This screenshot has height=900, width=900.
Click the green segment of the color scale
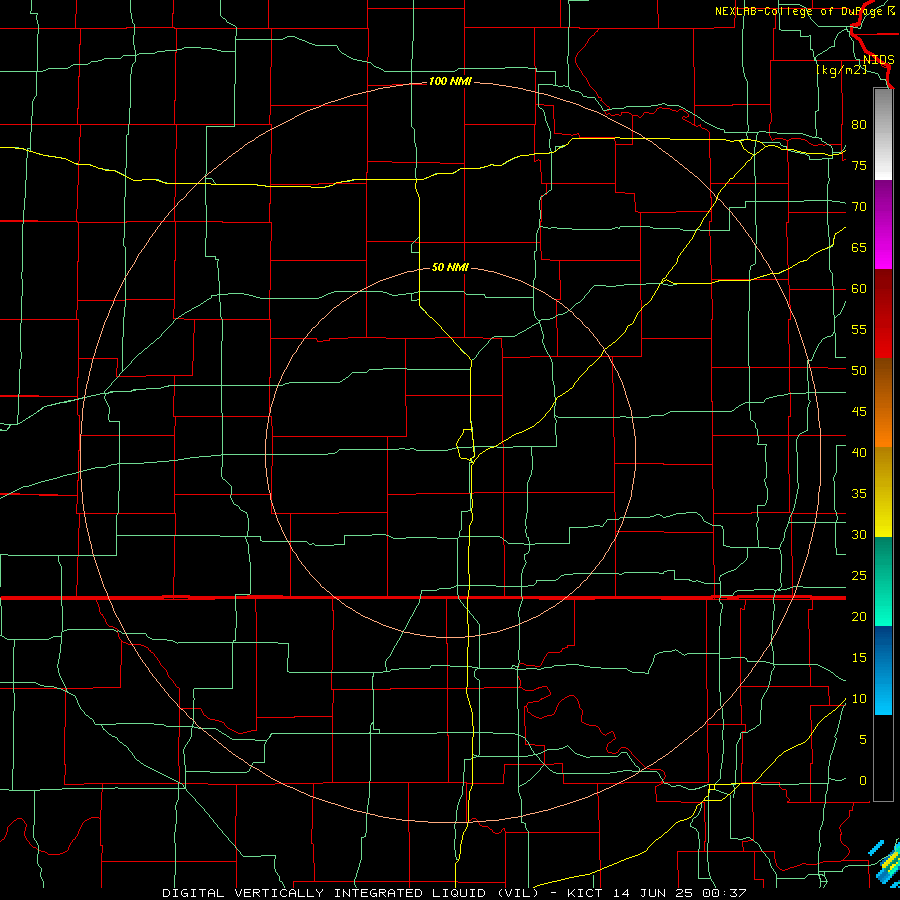tap(883, 581)
